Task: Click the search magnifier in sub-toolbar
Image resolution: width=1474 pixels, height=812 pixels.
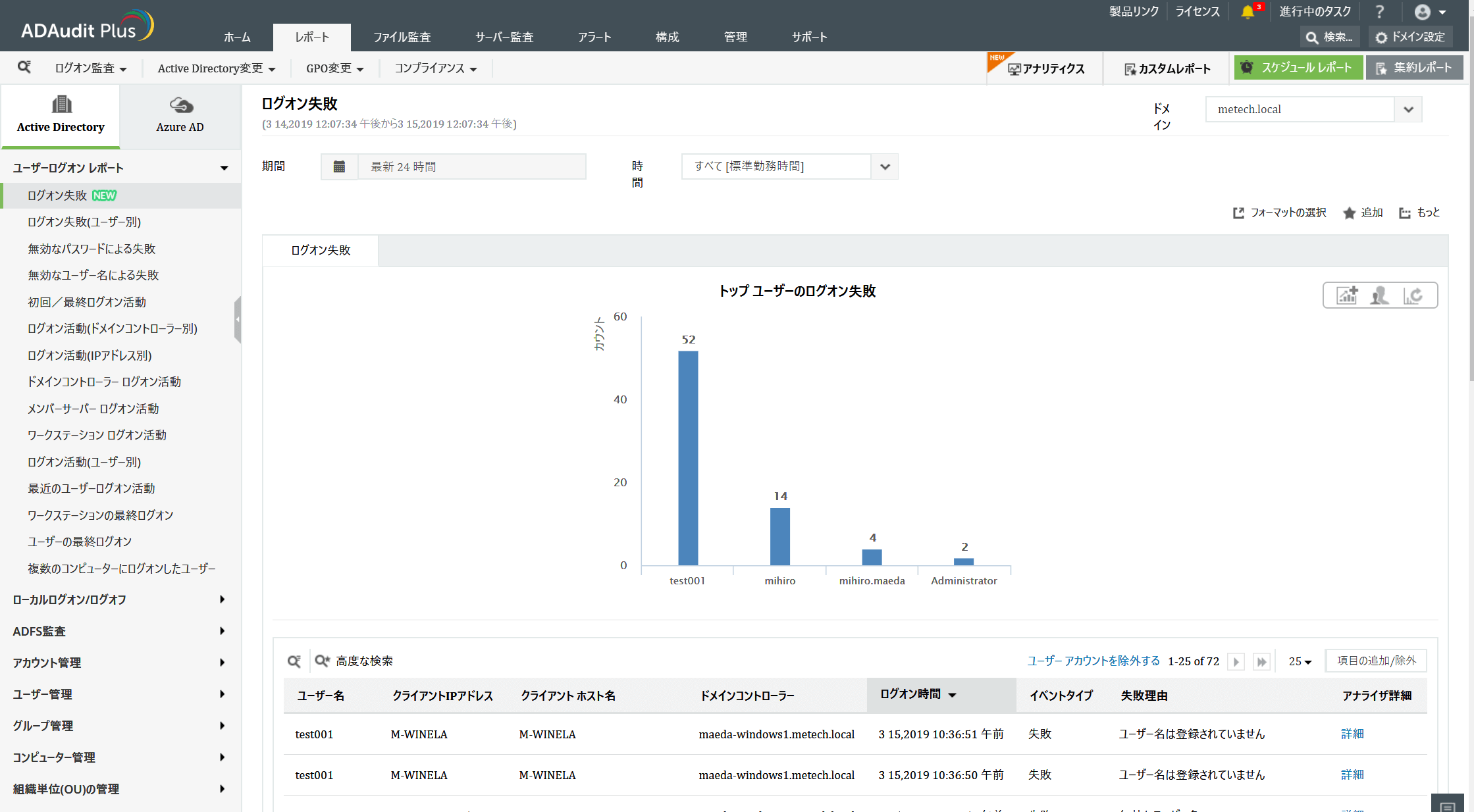Action: [24, 67]
